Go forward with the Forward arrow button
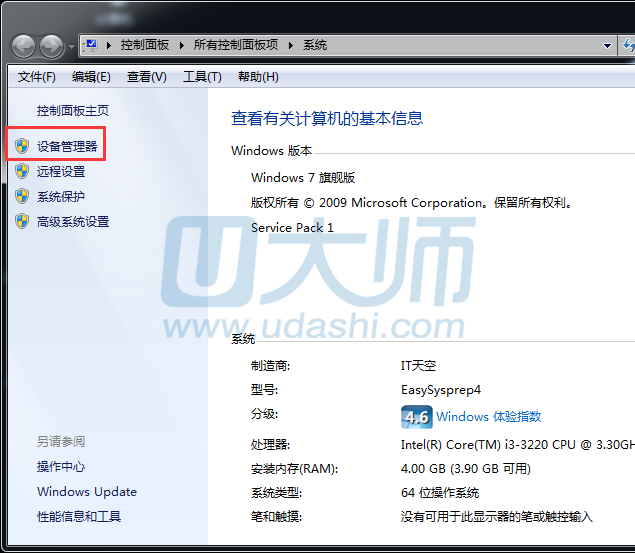The width and height of the screenshot is (635, 553). [51, 46]
